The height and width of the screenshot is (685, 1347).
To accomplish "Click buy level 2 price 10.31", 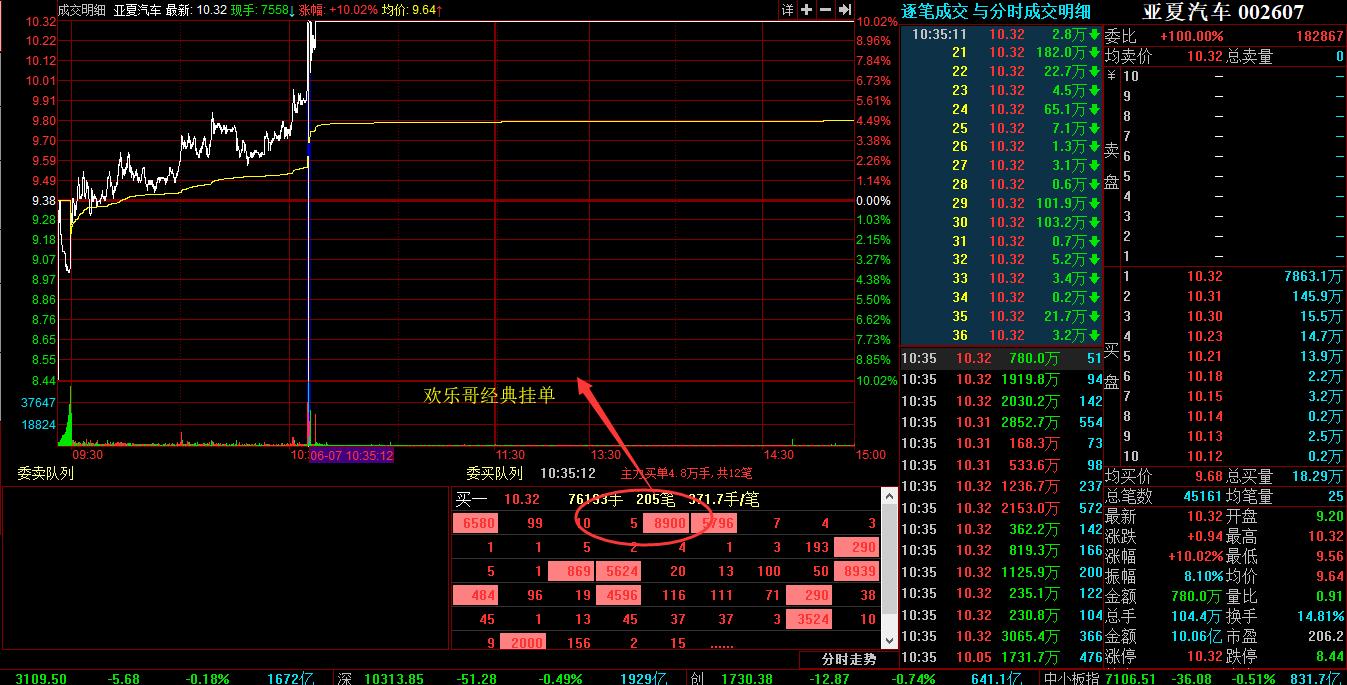I will pos(1204,297).
